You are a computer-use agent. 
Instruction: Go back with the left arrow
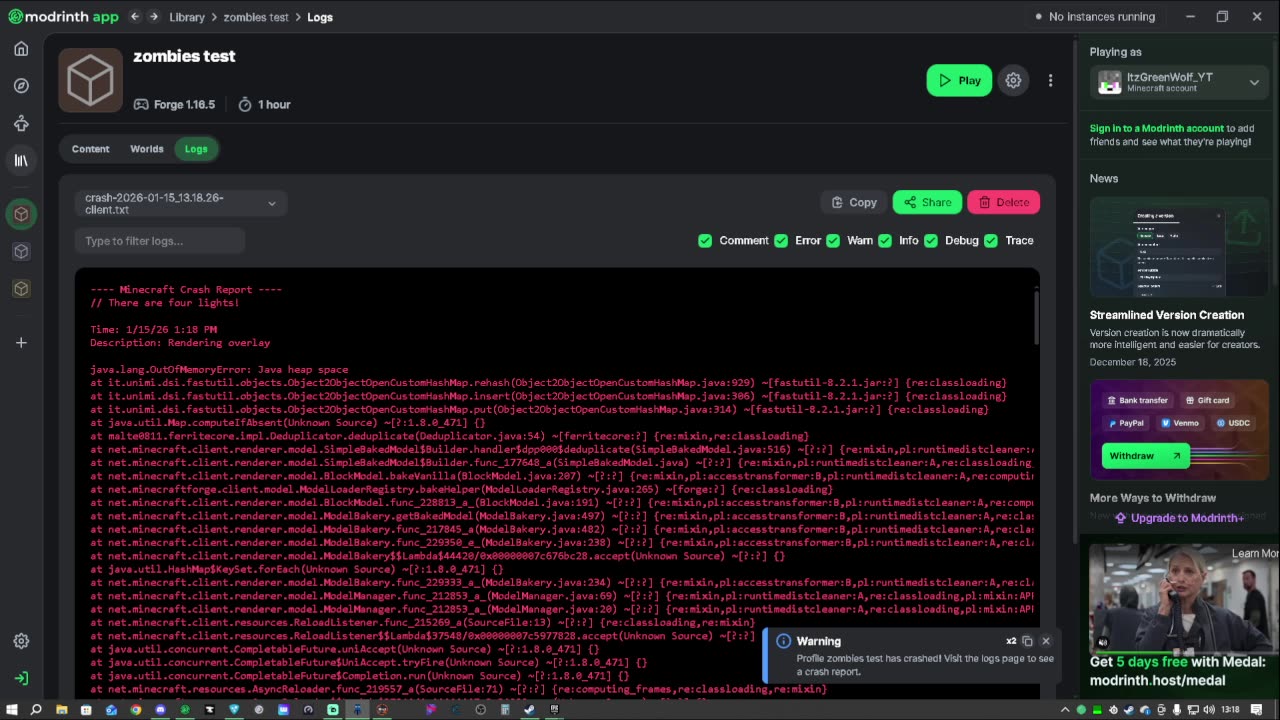point(135,17)
